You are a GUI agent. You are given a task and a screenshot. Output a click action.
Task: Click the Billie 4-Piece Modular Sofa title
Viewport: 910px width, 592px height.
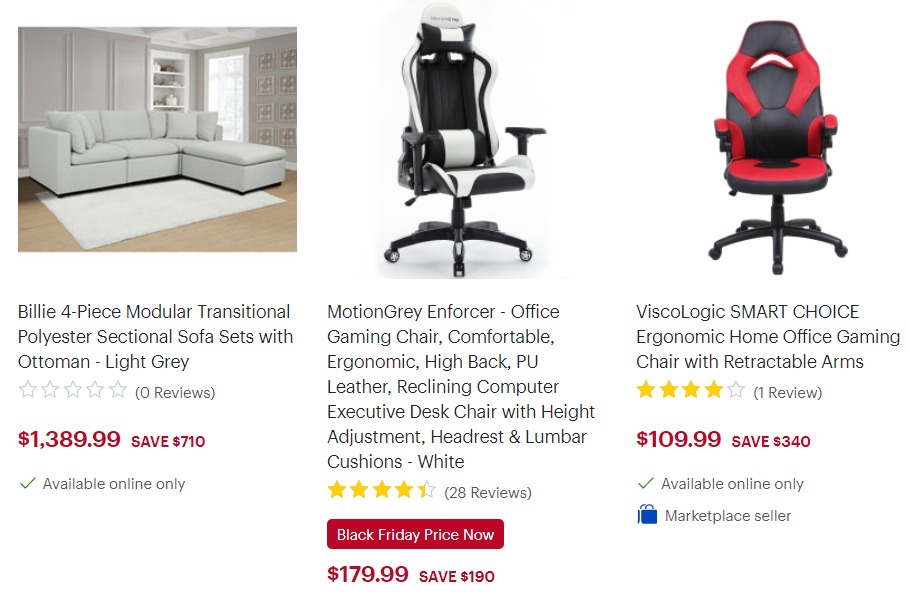(156, 337)
